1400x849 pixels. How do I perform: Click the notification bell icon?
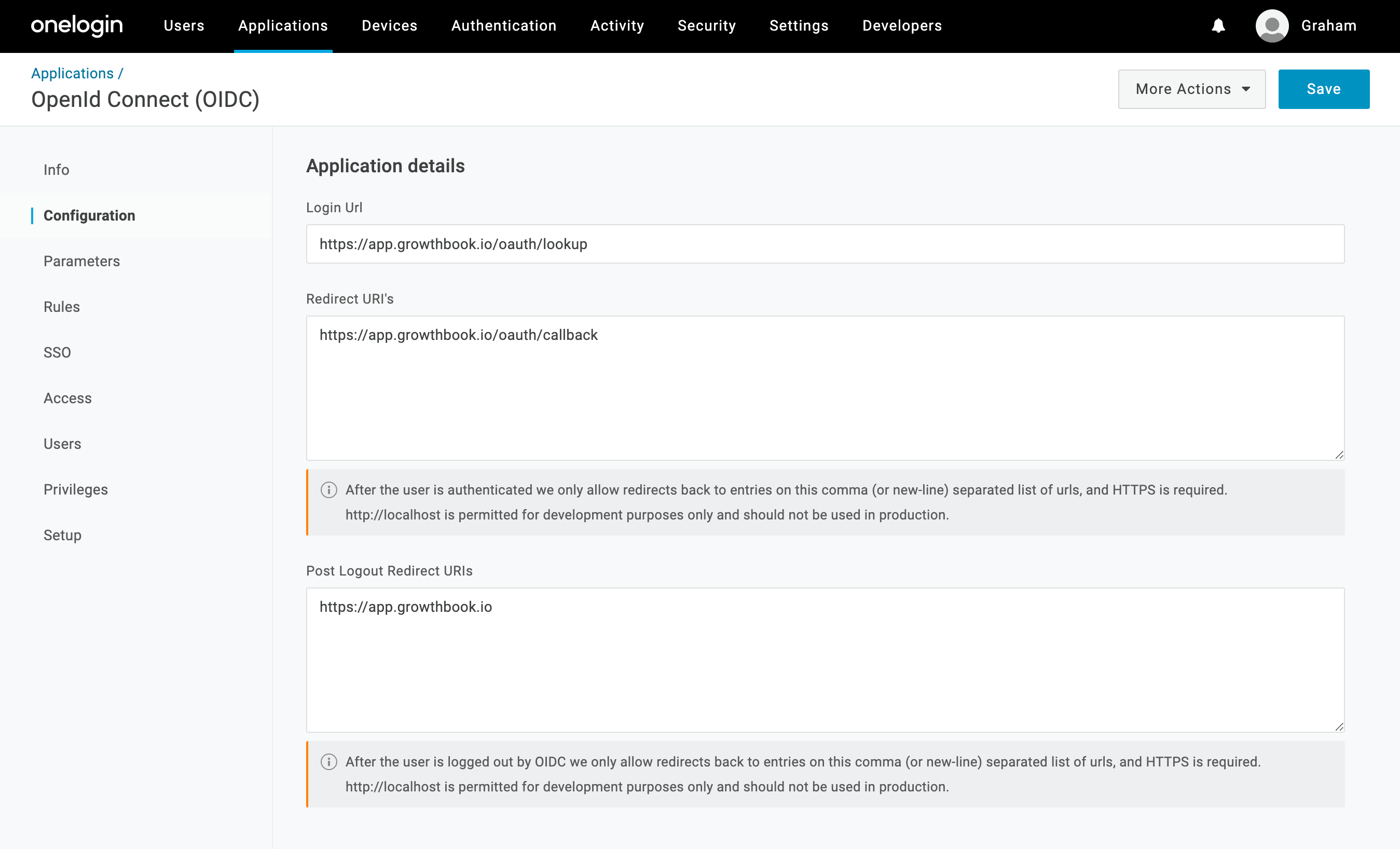pyautogui.click(x=1218, y=25)
